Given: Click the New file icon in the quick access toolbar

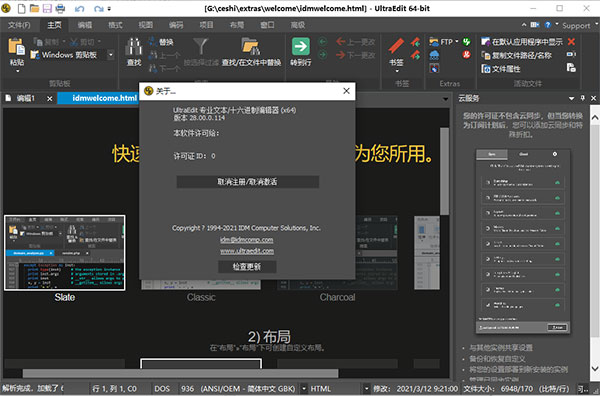Looking at the screenshot, I should click(x=22, y=8).
